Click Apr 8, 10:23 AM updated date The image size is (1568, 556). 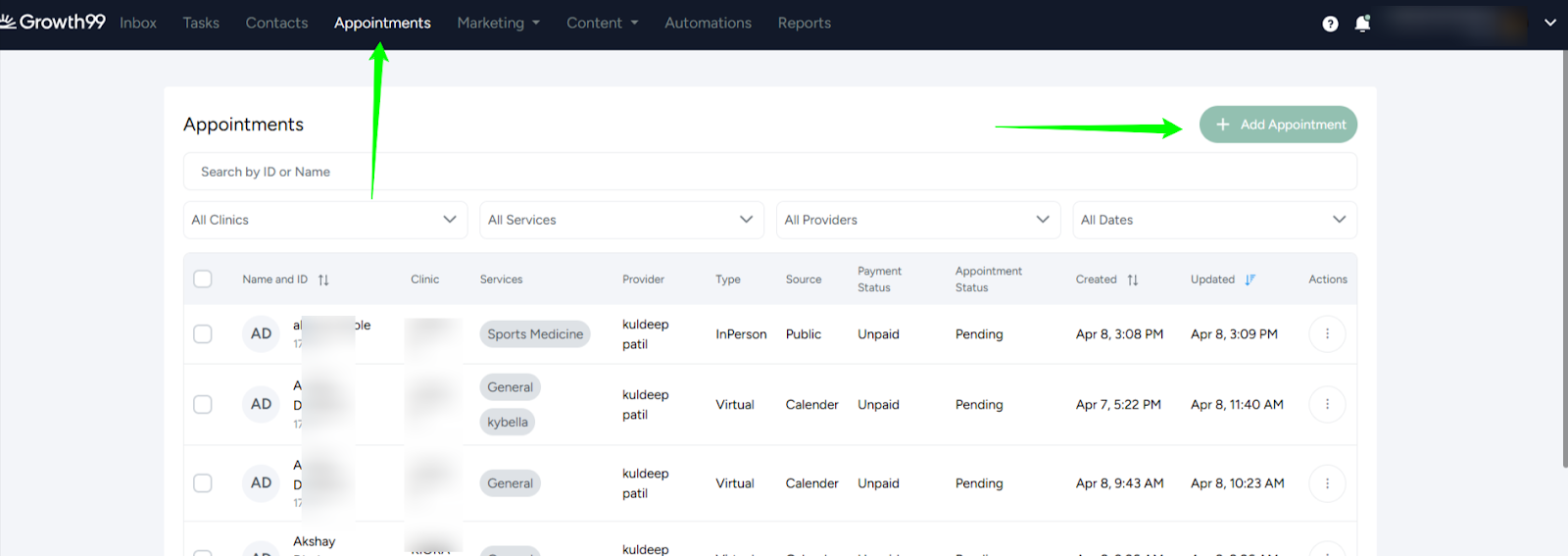pyautogui.click(x=1238, y=483)
